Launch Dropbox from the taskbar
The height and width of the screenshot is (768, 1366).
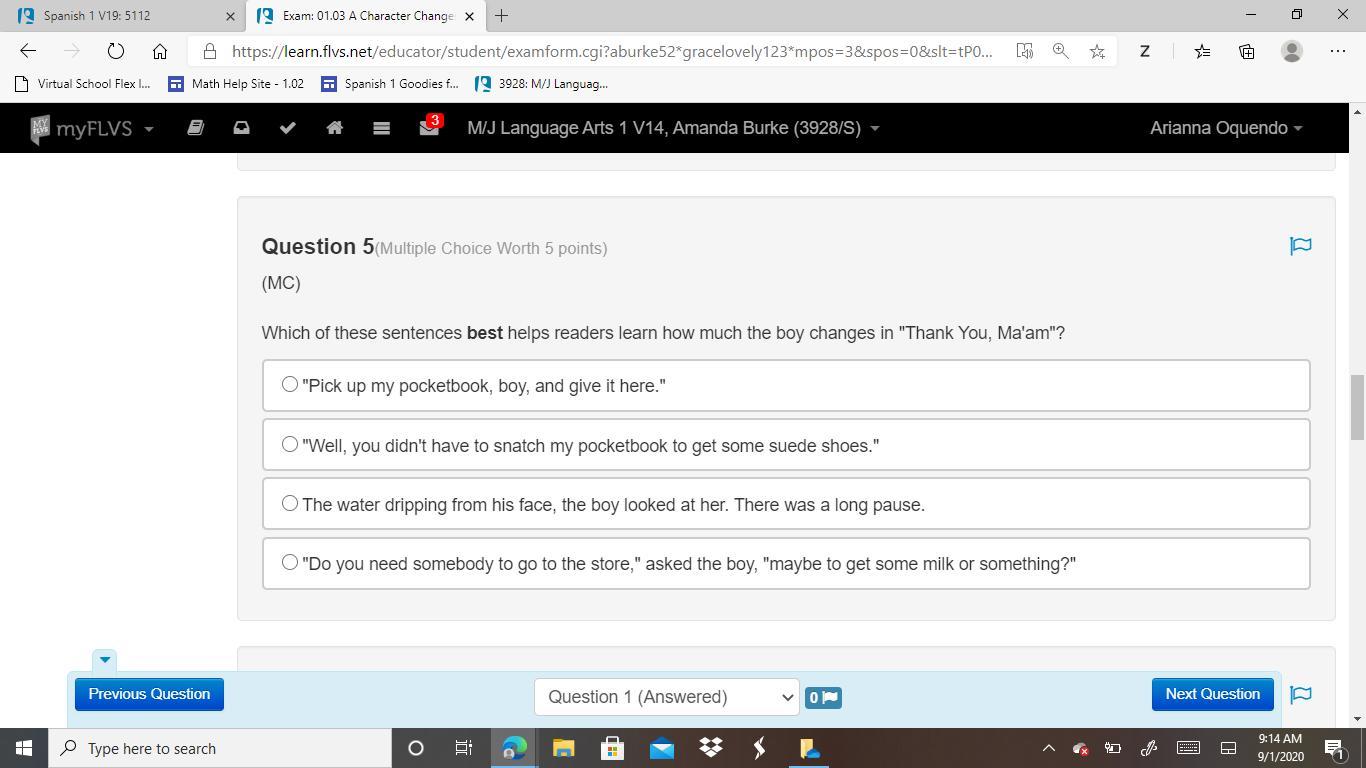point(711,748)
